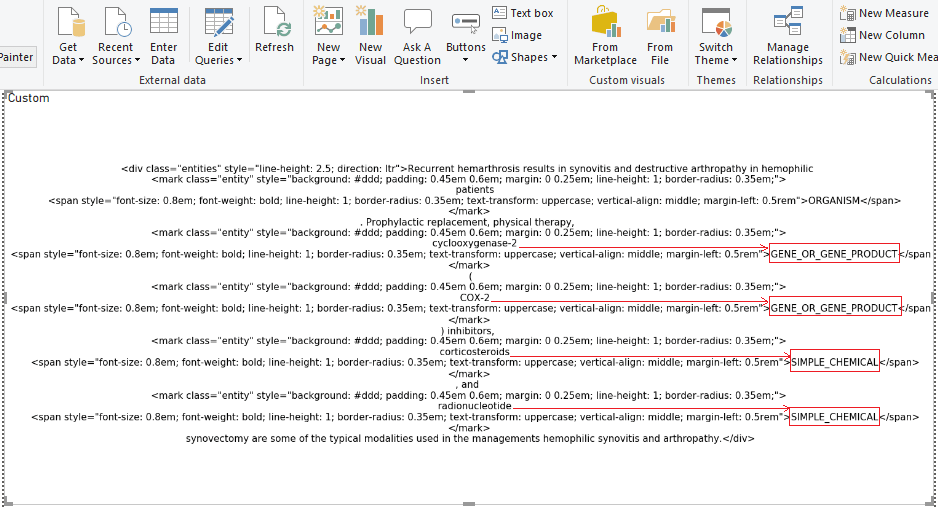
Task: Click the Switch Theme icon
Action: tap(716, 22)
